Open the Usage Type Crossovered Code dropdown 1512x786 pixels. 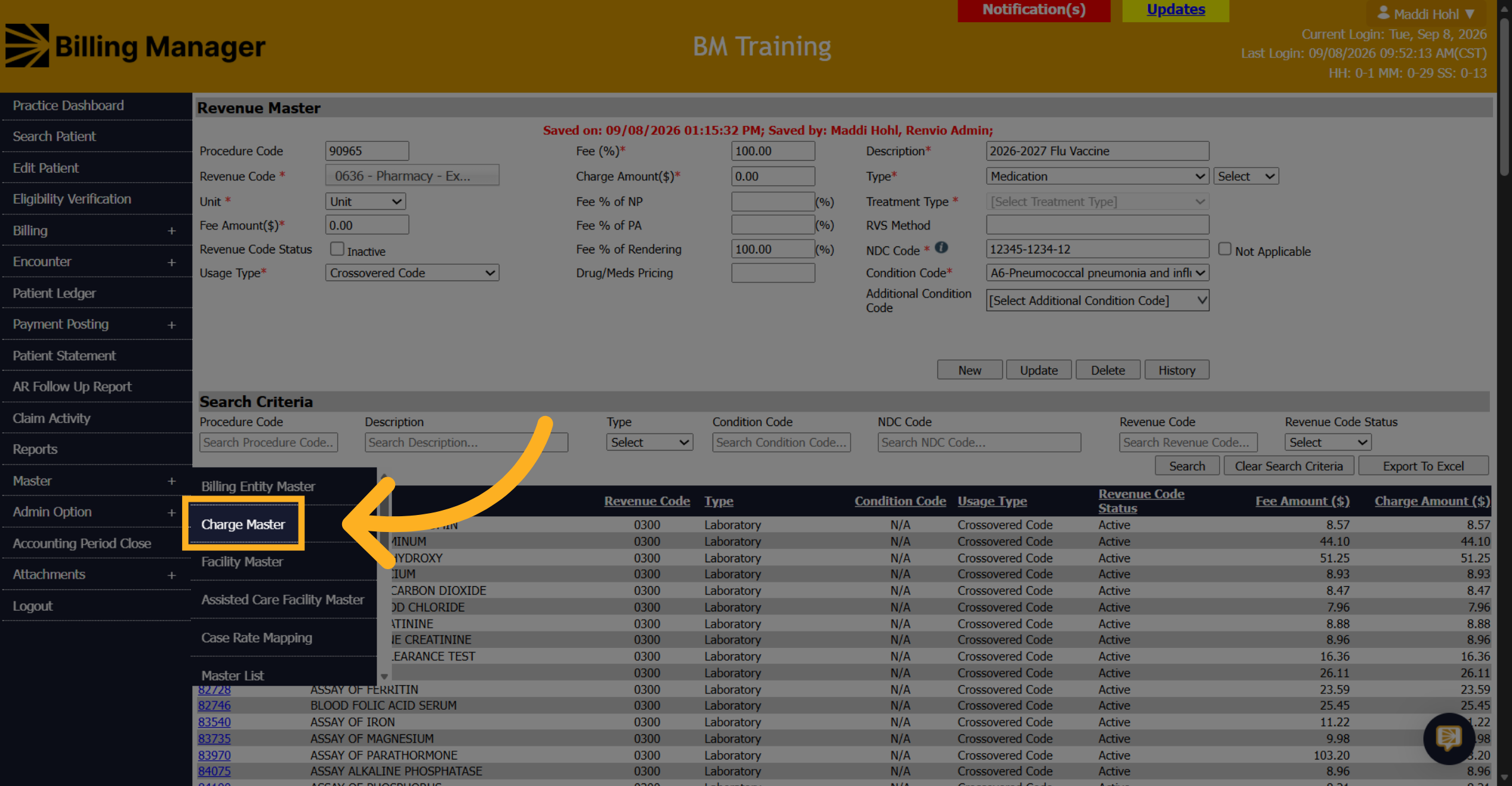412,273
